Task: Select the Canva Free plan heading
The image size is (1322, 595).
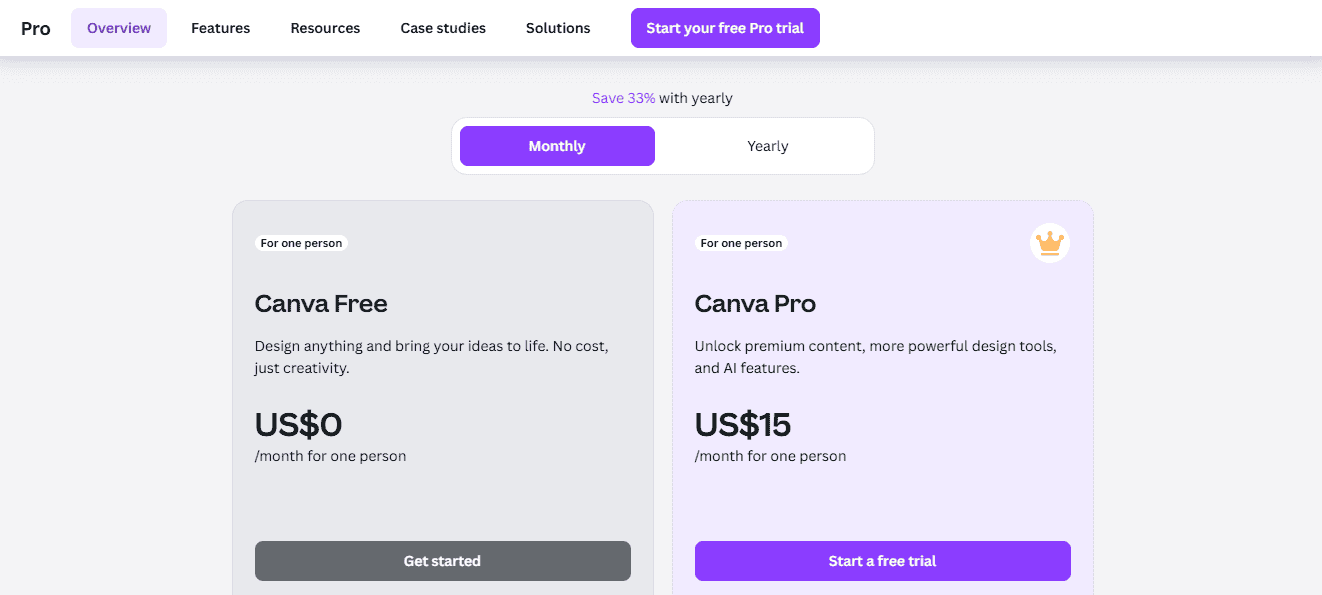Action: click(321, 303)
